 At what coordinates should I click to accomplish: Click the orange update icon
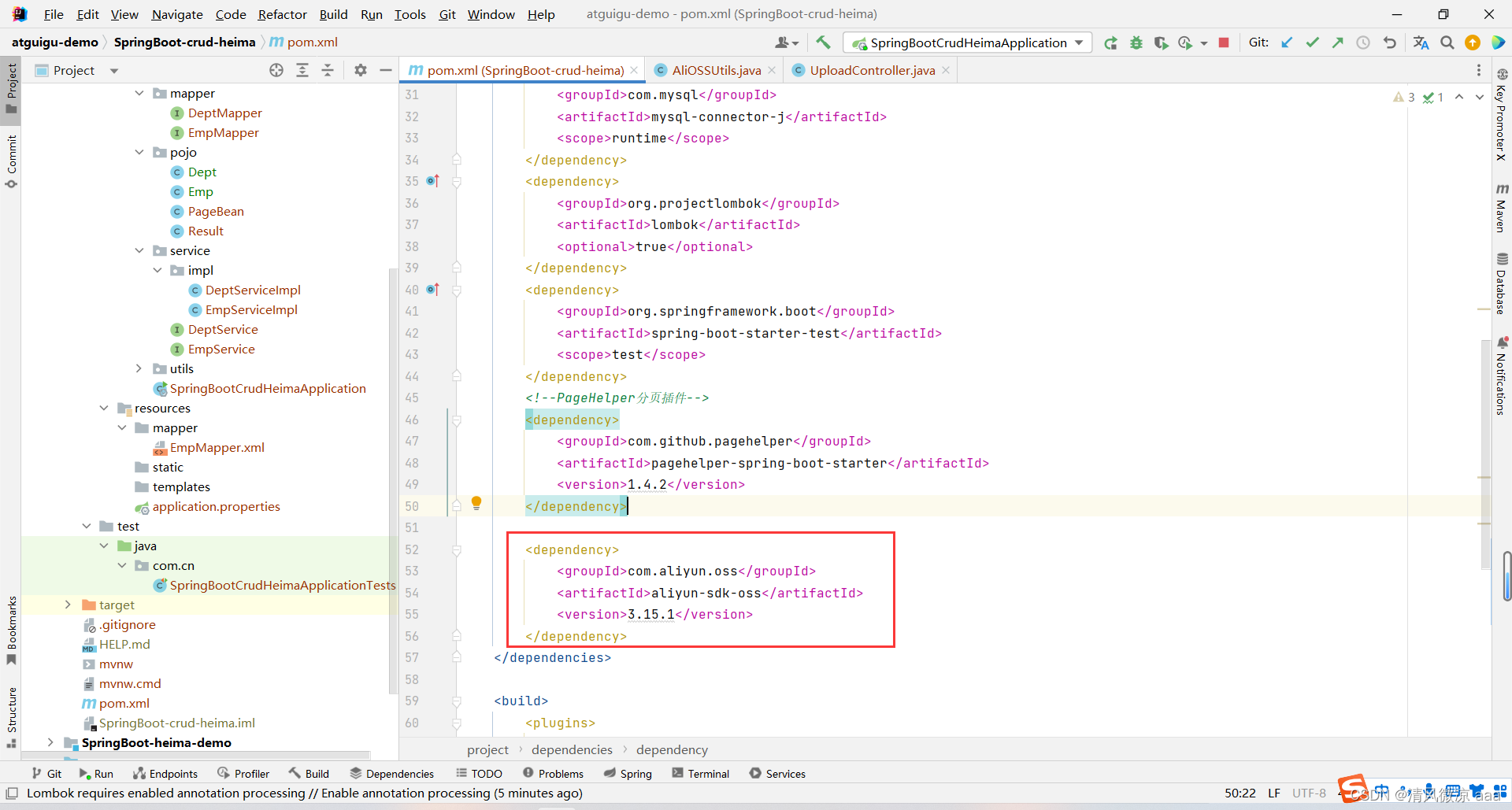tap(1473, 43)
